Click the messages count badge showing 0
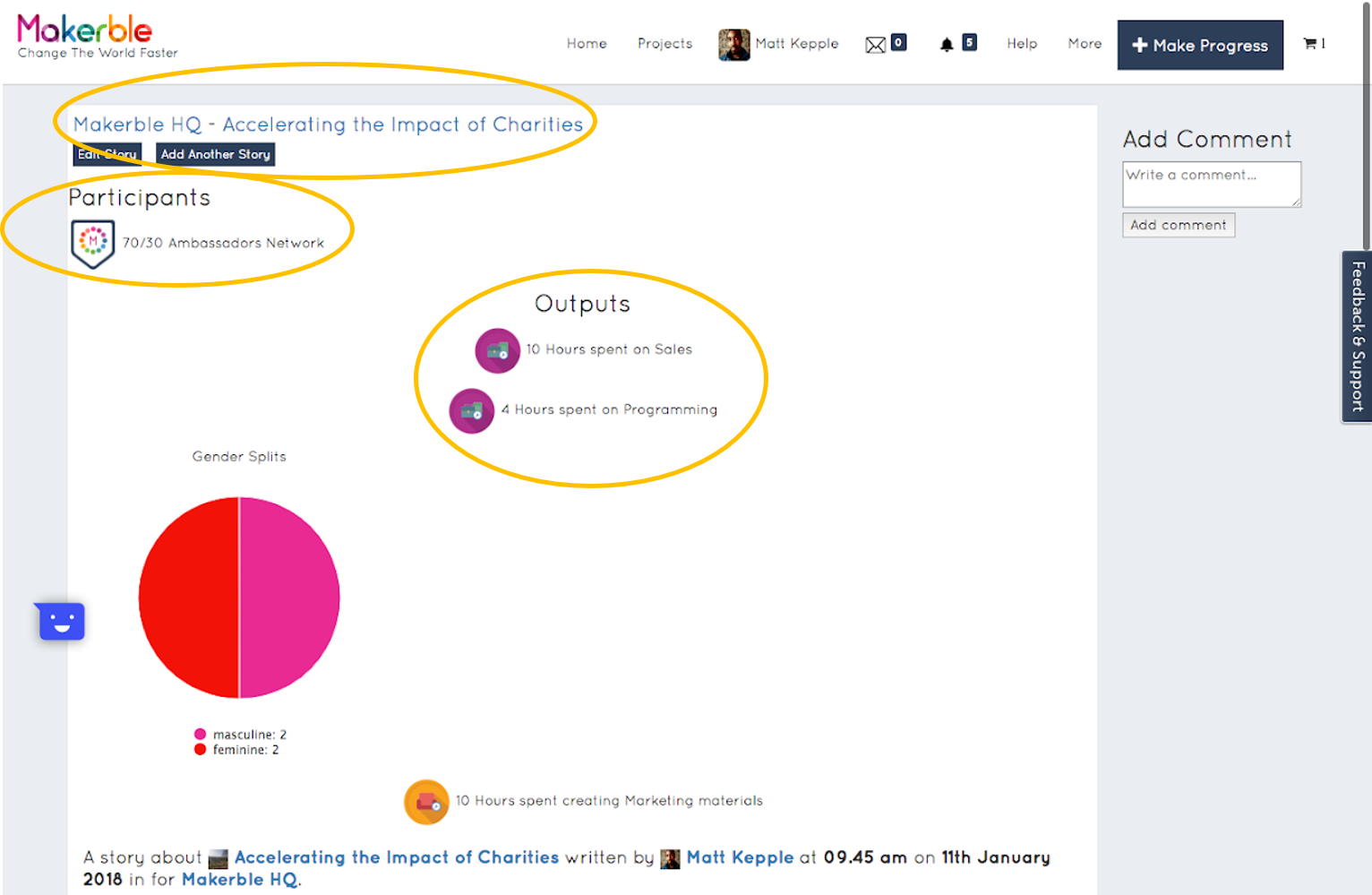 click(898, 42)
